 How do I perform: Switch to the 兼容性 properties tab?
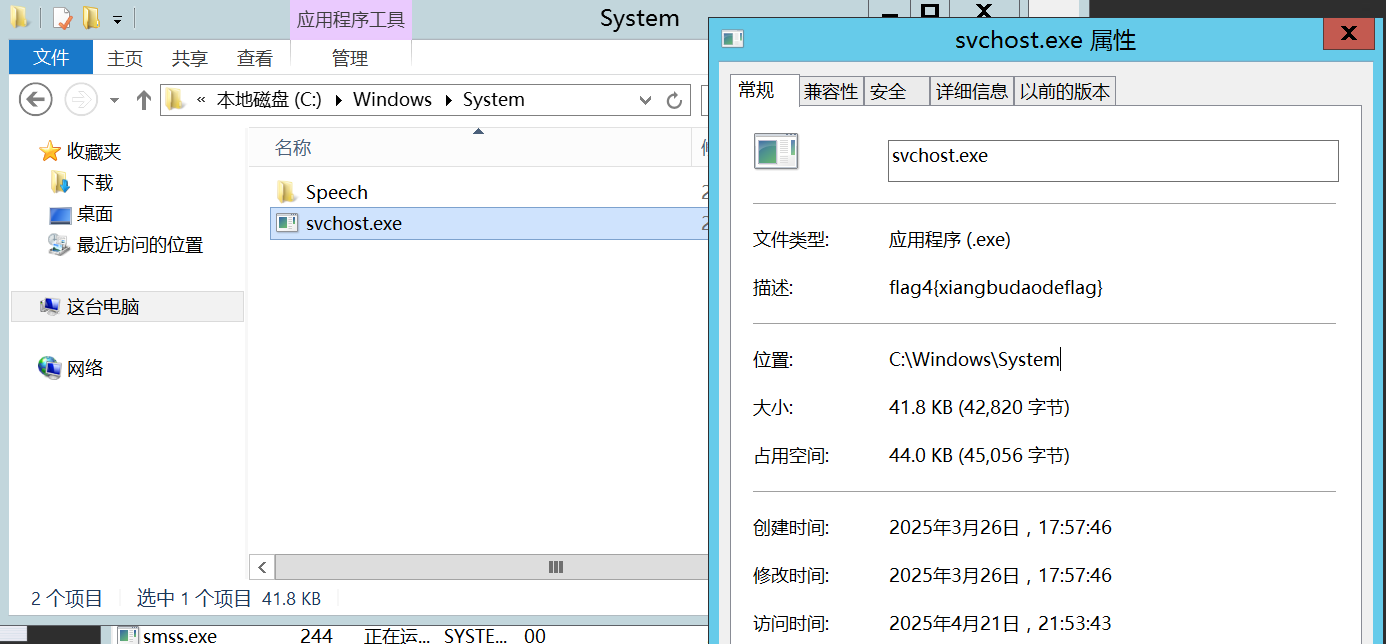click(831, 92)
